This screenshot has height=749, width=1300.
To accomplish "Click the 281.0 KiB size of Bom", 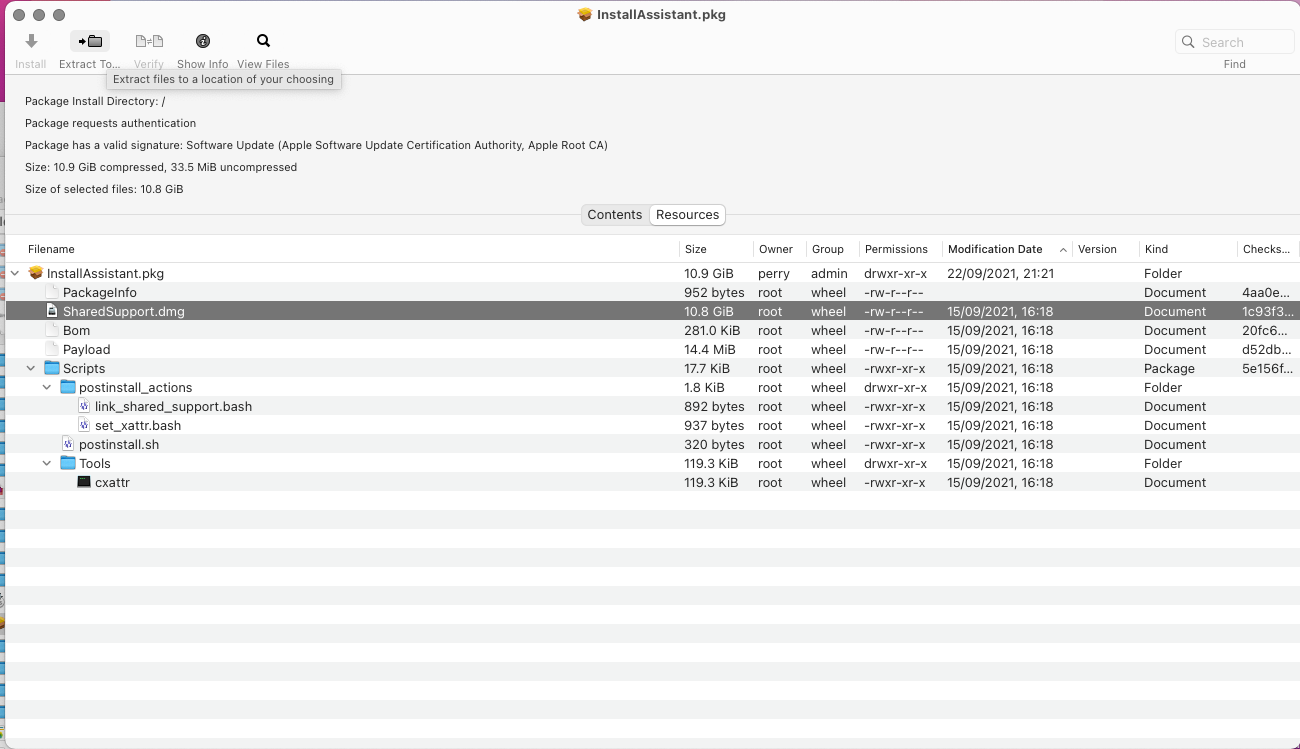I will pos(712,330).
